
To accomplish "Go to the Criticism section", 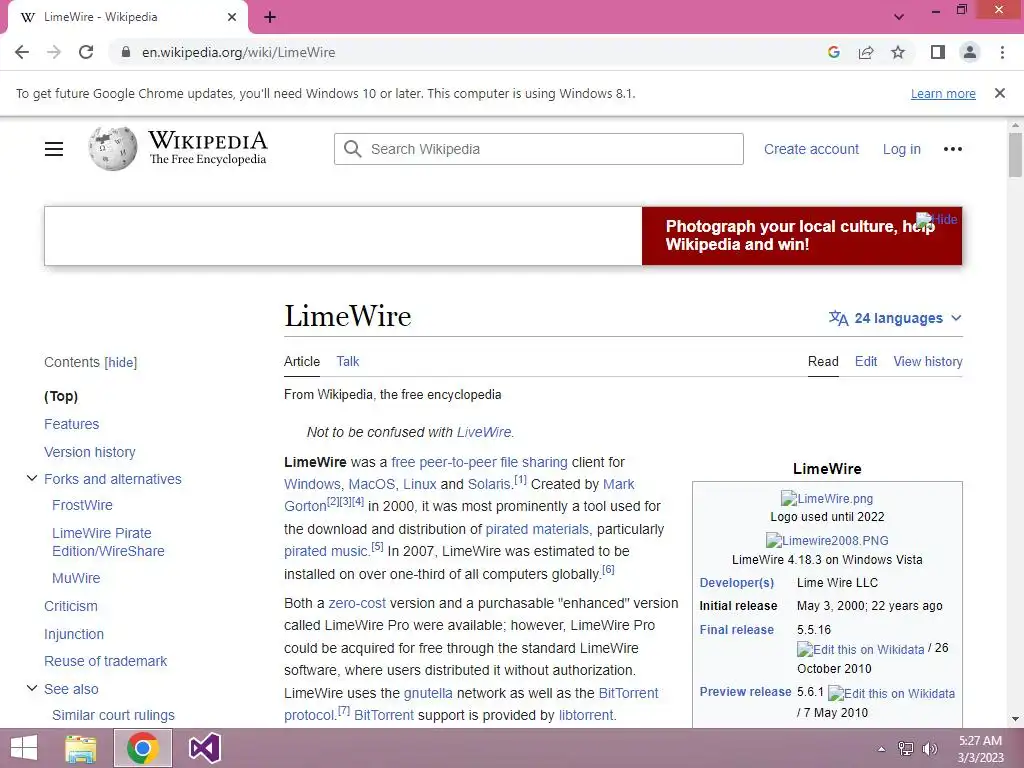I will point(71,606).
